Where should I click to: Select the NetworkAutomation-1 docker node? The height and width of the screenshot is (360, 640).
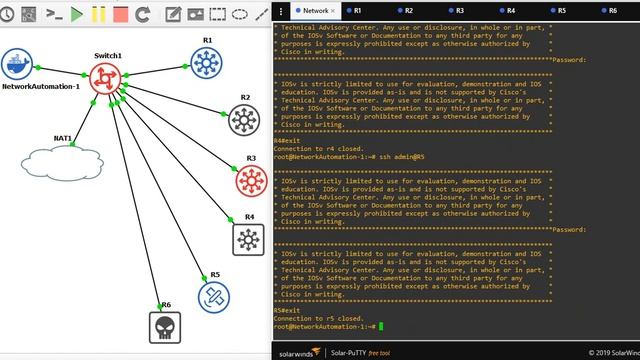(x=16, y=64)
